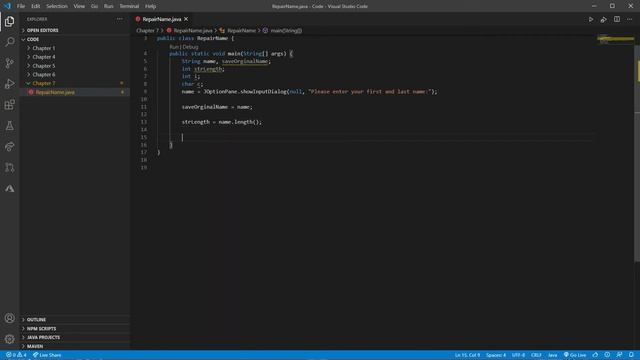Open the Azure activity bar view

(x=9, y=188)
